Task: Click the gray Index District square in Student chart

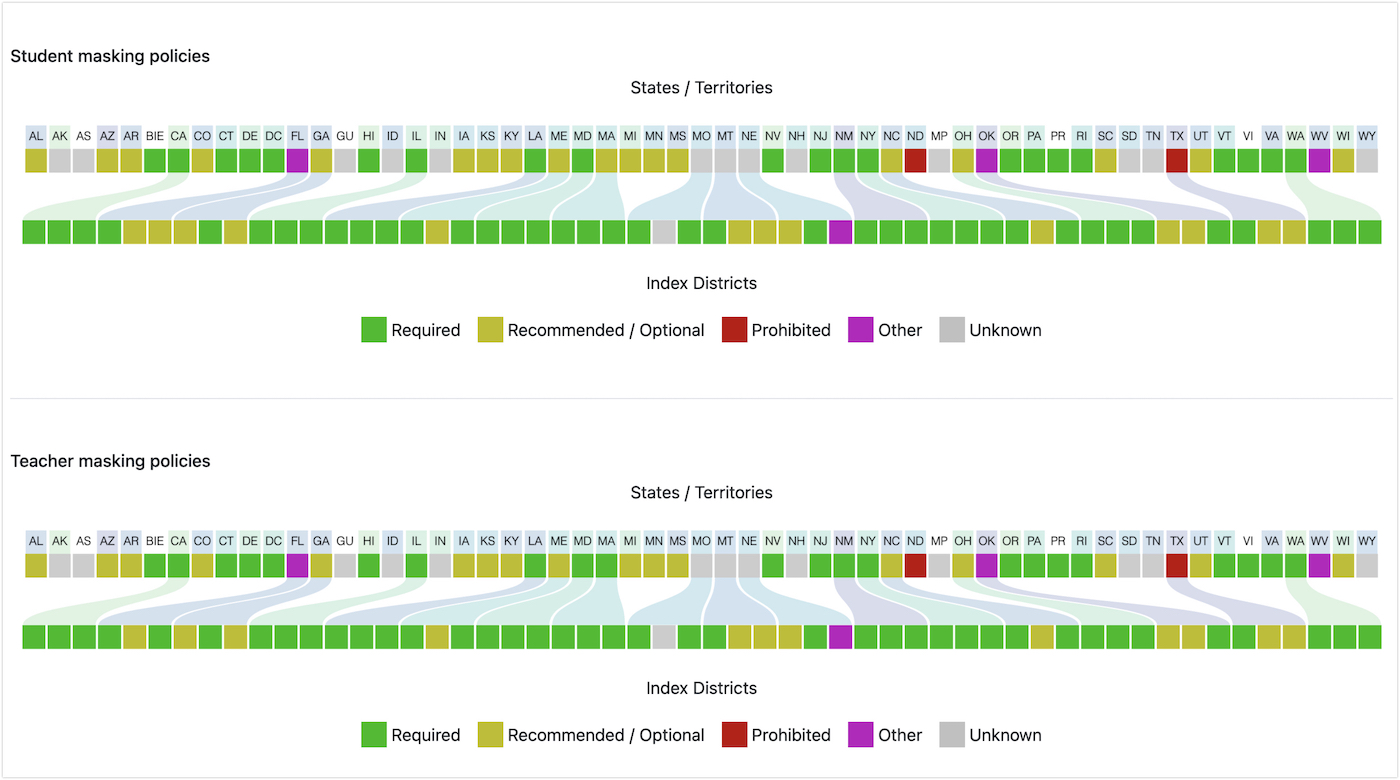Action: (663, 232)
